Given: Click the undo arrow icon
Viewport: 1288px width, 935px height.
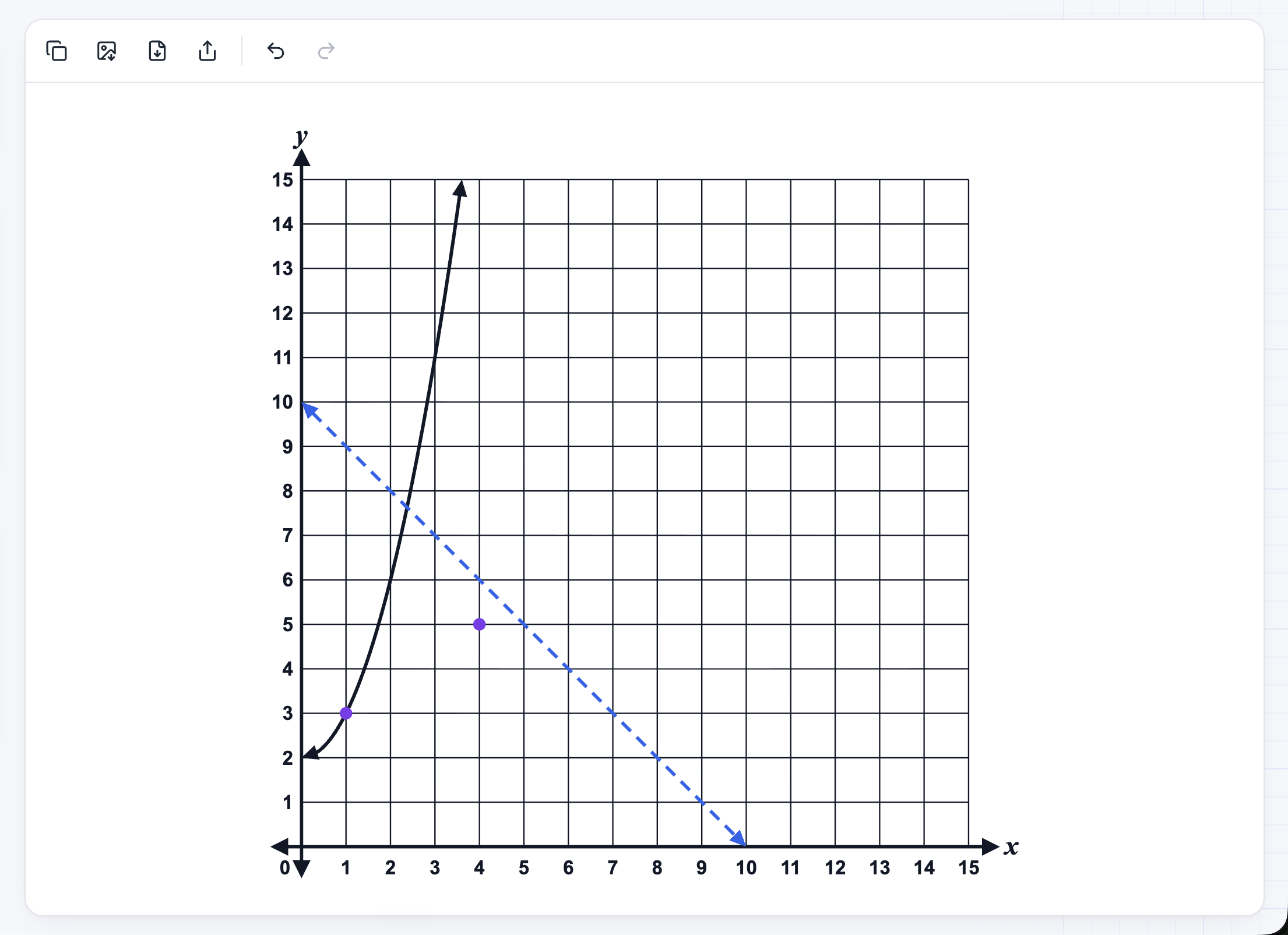Looking at the screenshot, I should click(276, 51).
